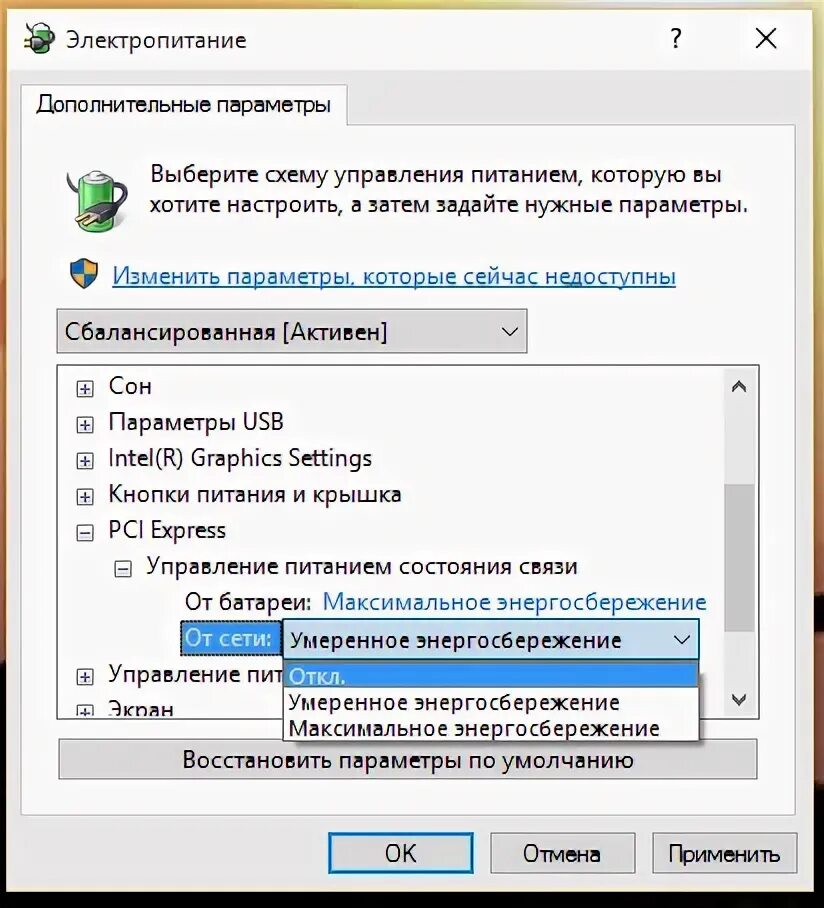Collapse Управление питанием состояния связи node

[x=123, y=569]
